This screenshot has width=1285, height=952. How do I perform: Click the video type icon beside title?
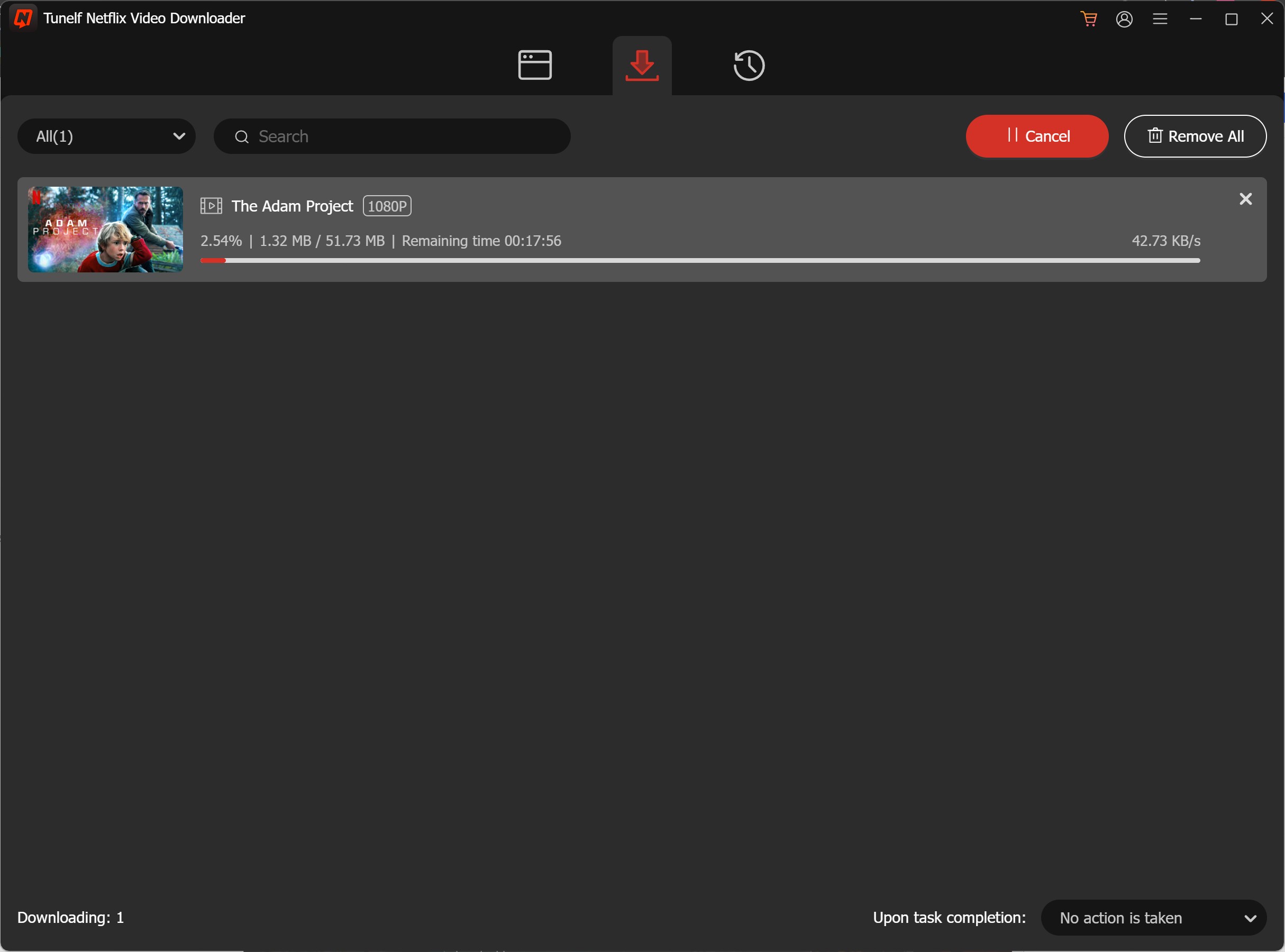211,206
